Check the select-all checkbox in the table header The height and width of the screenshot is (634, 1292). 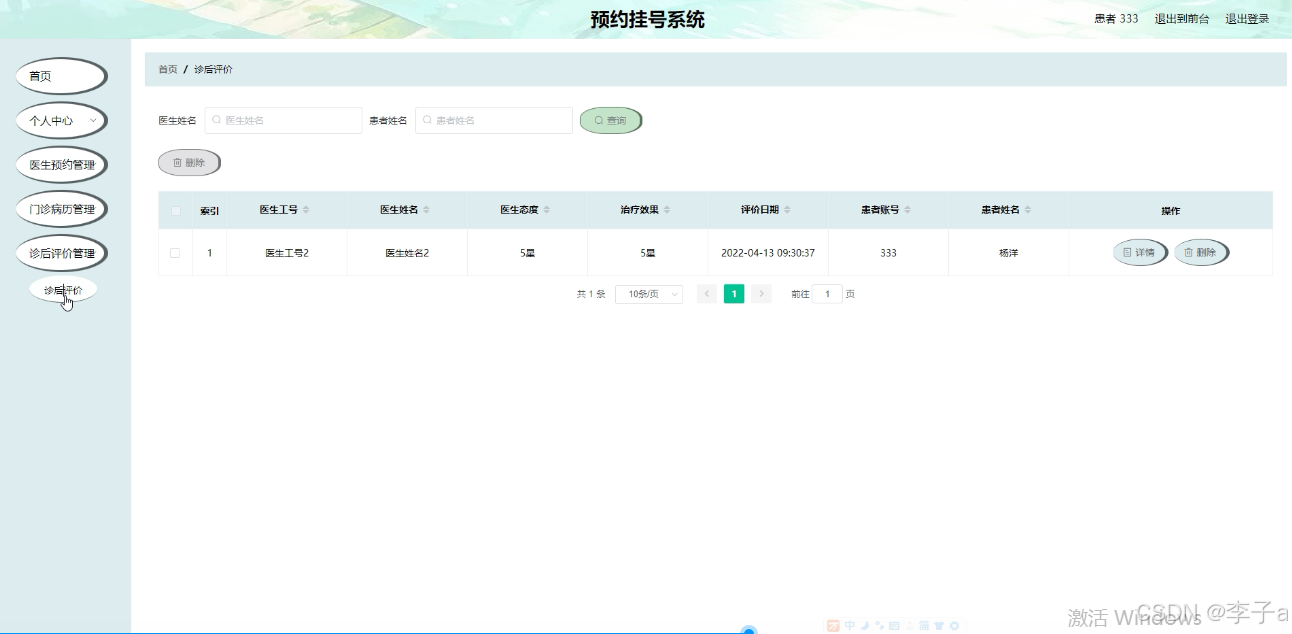175,210
